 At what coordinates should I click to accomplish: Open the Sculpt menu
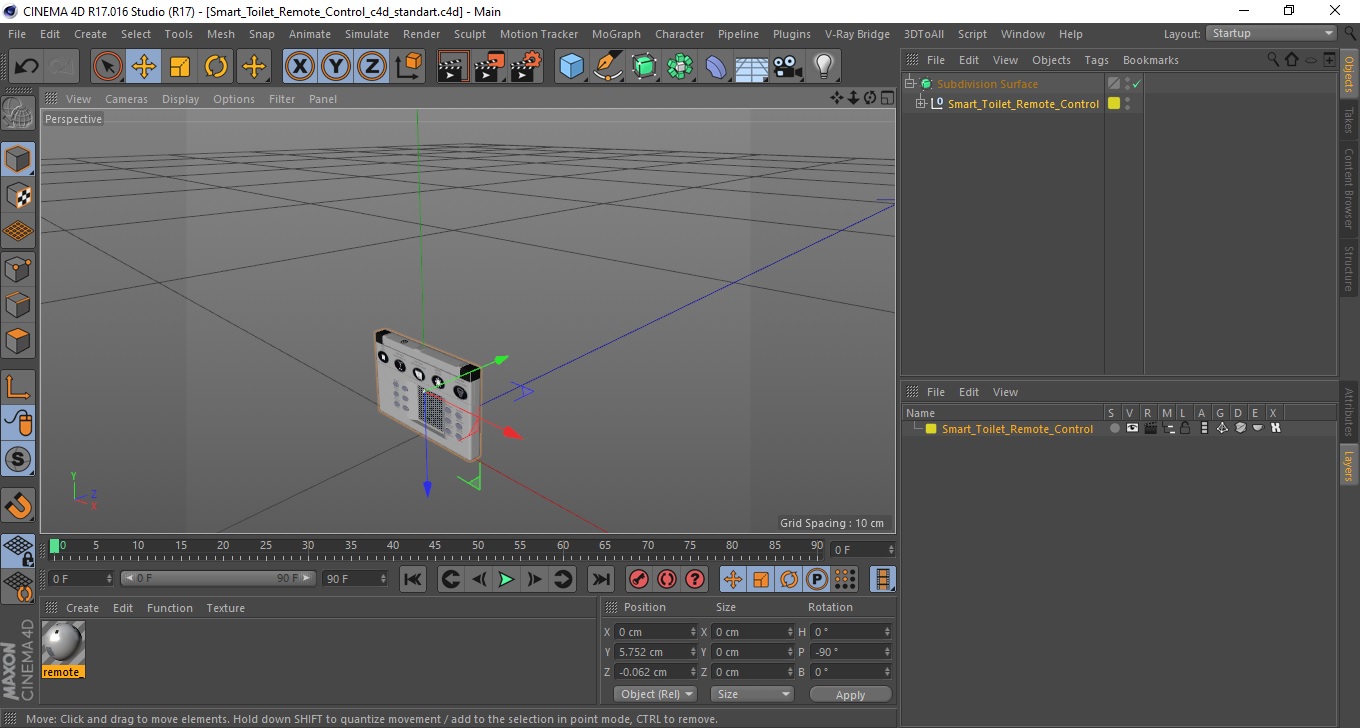(470, 34)
